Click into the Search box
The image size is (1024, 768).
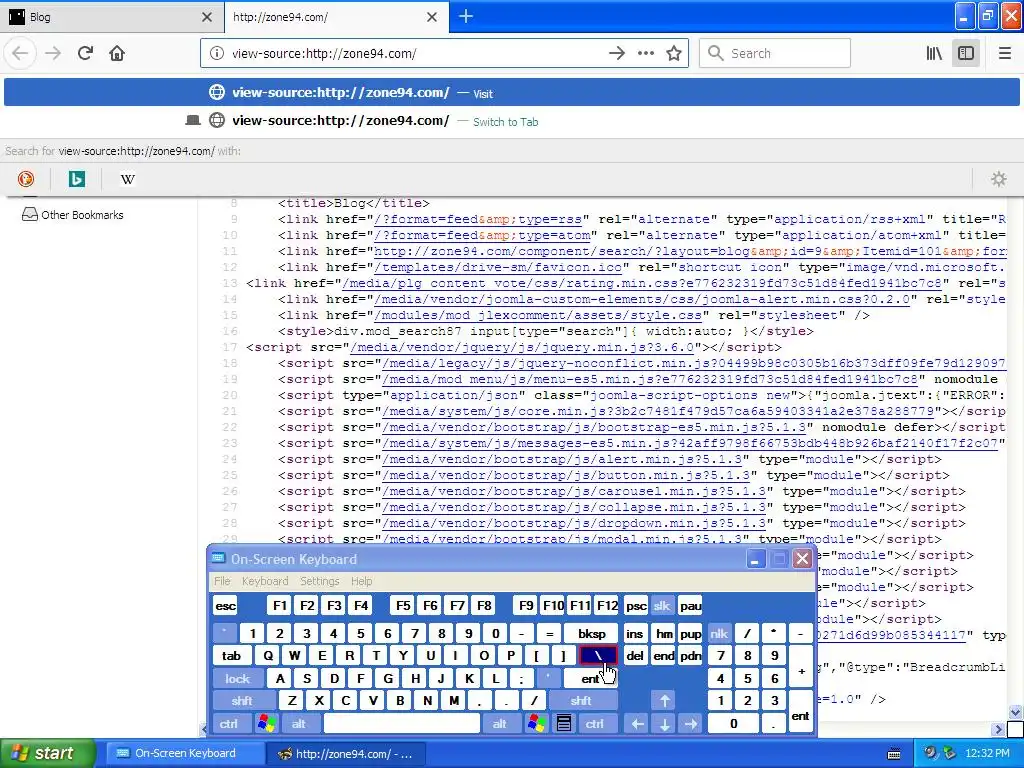(x=775, y=53)
